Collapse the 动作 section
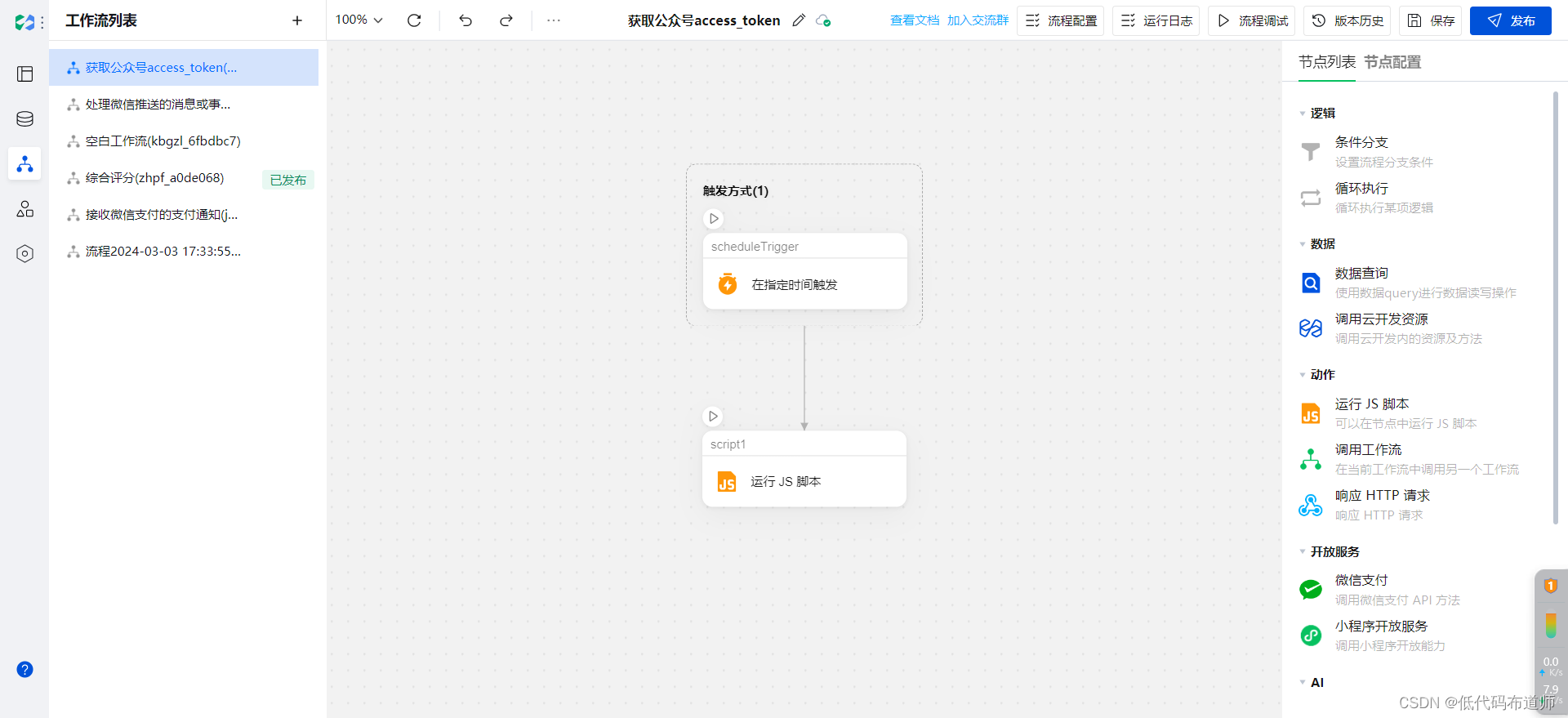Viewport: 1568px width, 718px height. tap(1303, 375)
